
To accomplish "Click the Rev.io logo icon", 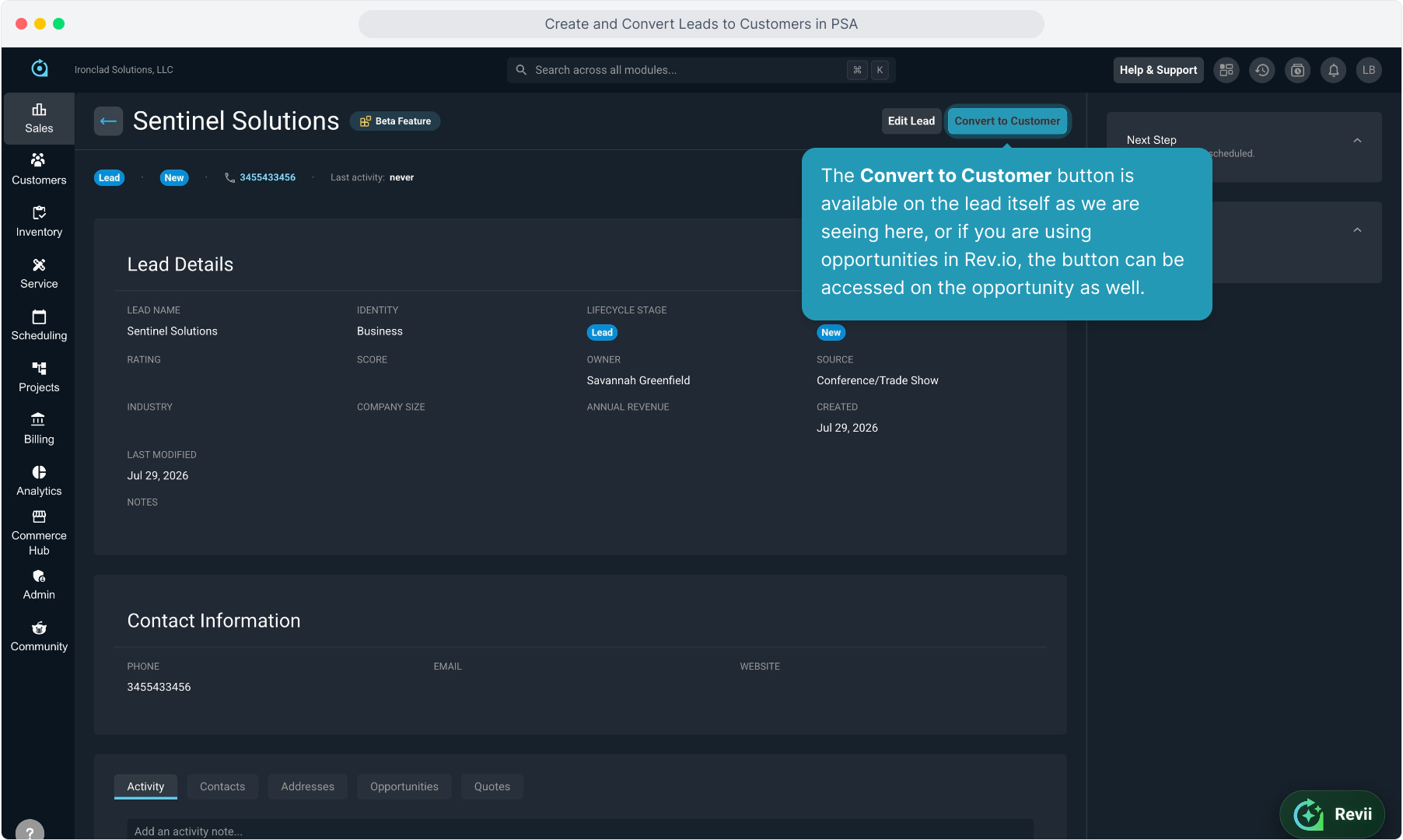I will click(40, 69).
